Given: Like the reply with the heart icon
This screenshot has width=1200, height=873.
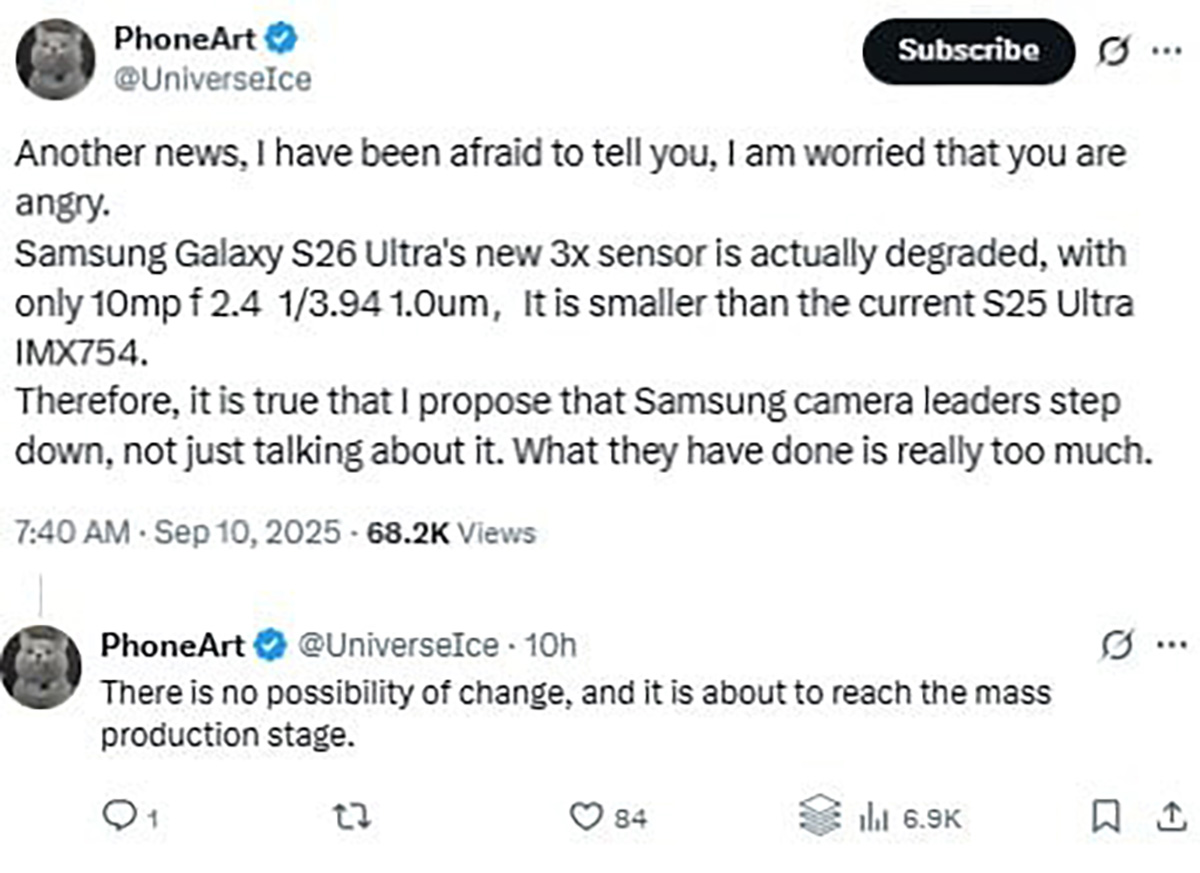Looking at the screenshot, I should tap(583, 818).
